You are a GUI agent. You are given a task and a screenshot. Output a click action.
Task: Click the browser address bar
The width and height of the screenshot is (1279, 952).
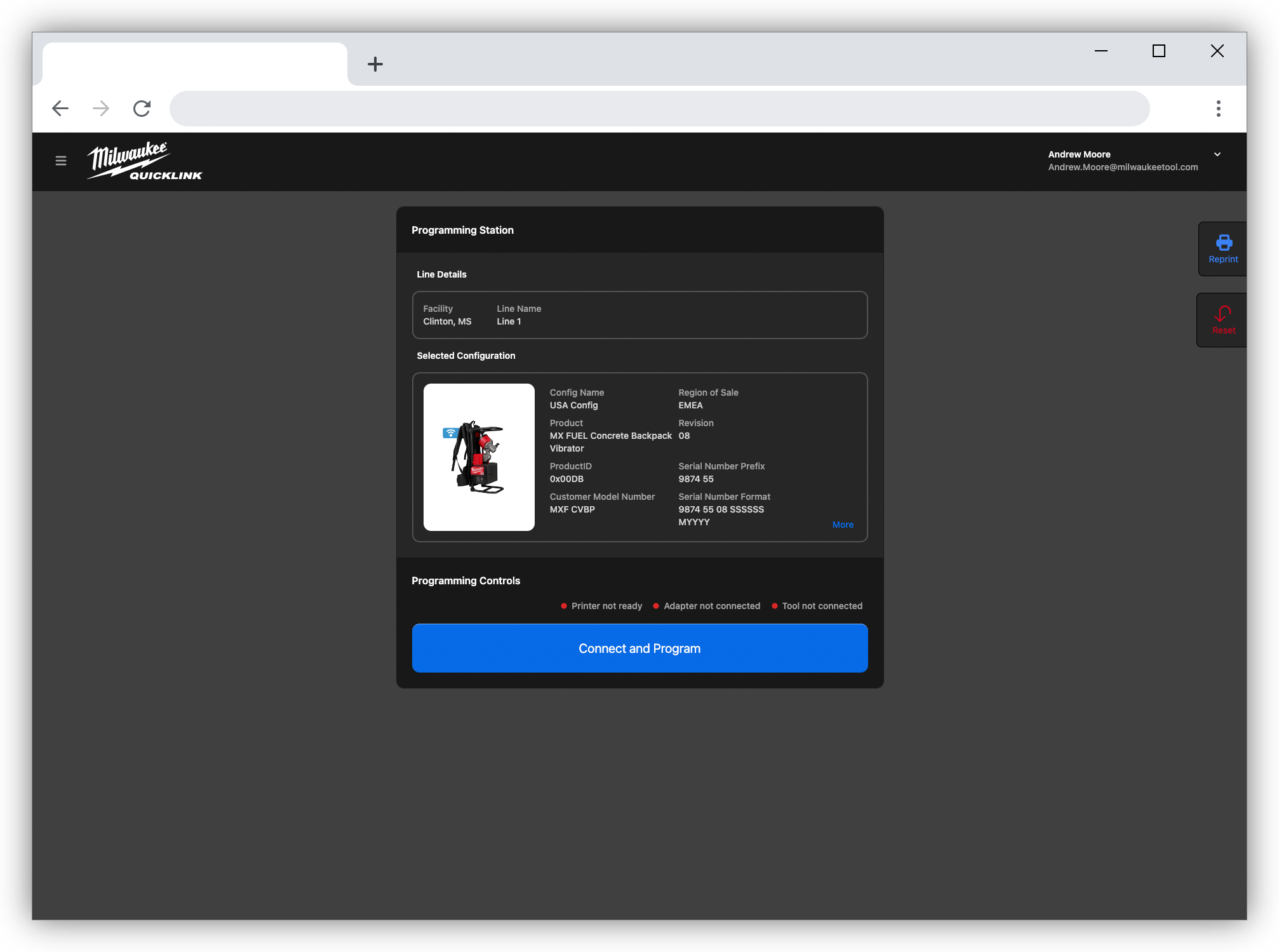[659, 109]
